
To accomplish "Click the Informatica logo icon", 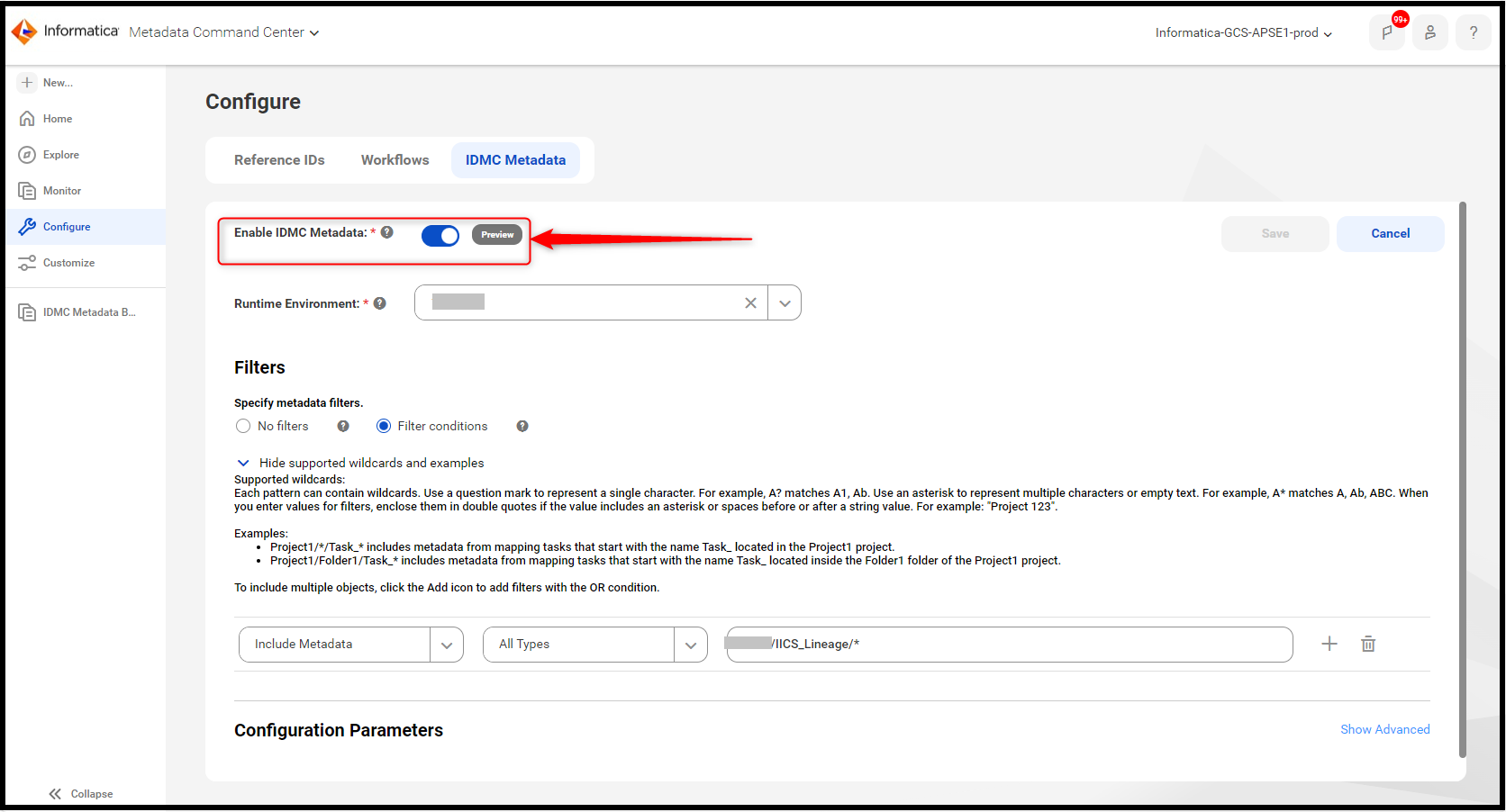I will 24,32.
